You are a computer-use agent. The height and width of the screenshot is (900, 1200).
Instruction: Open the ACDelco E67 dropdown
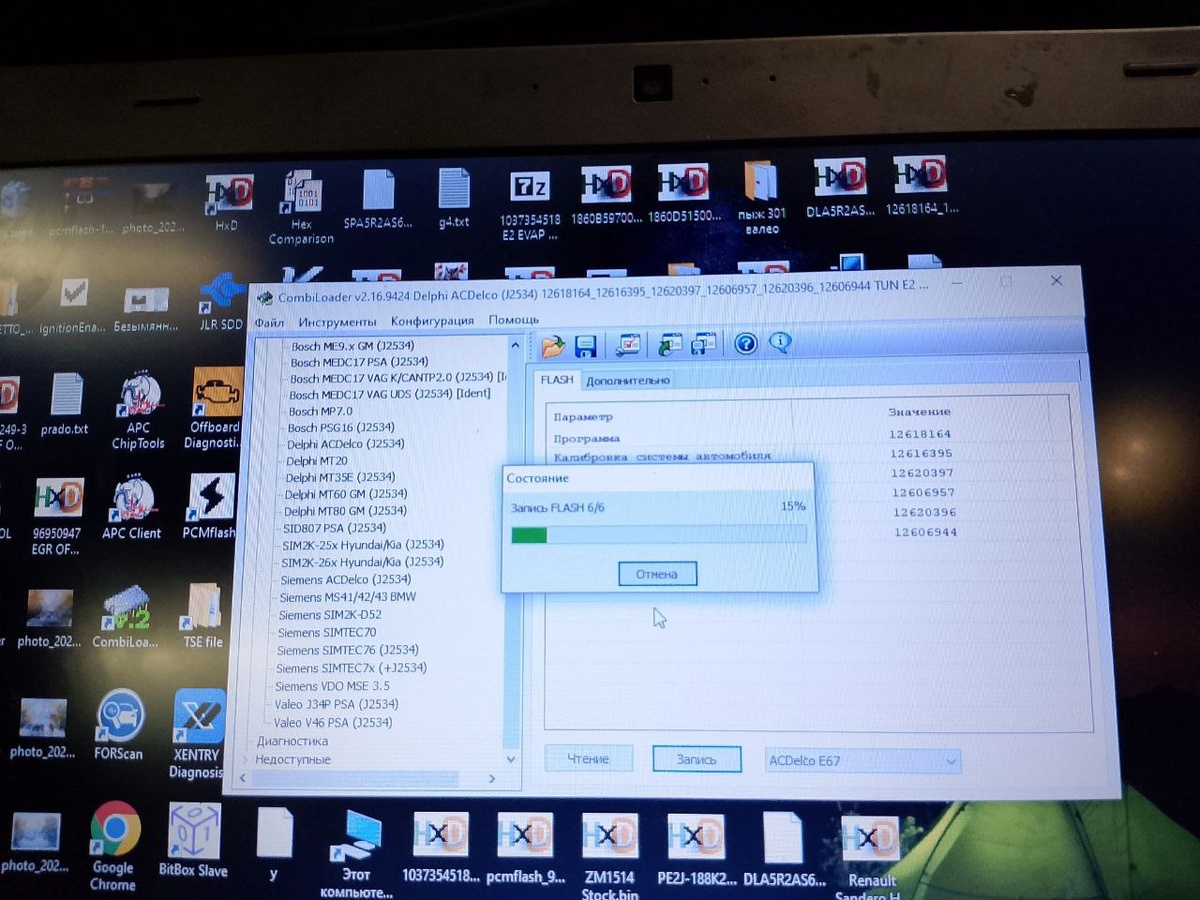[x=863, y=761]
